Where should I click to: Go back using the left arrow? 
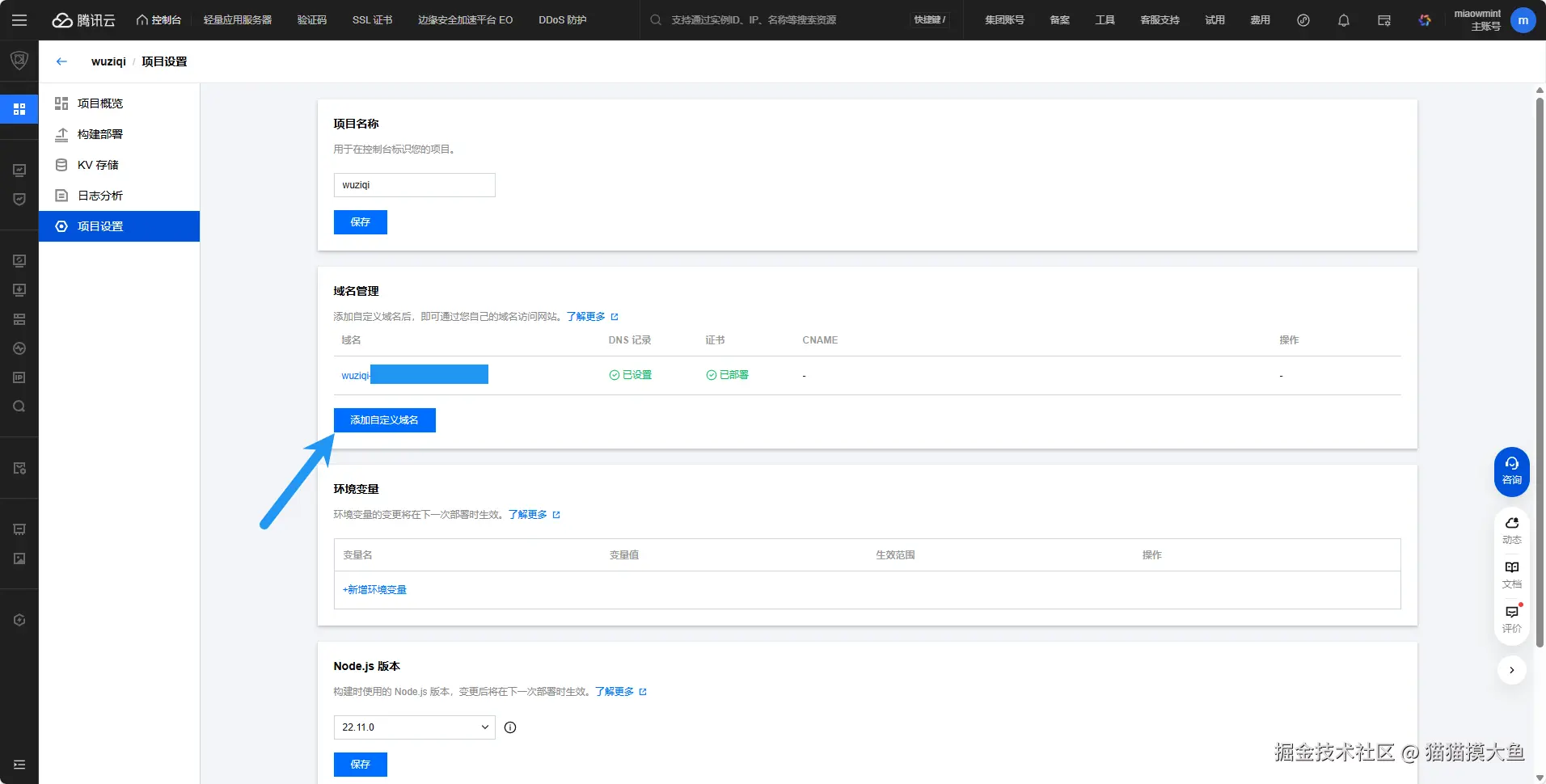point(61,61)
